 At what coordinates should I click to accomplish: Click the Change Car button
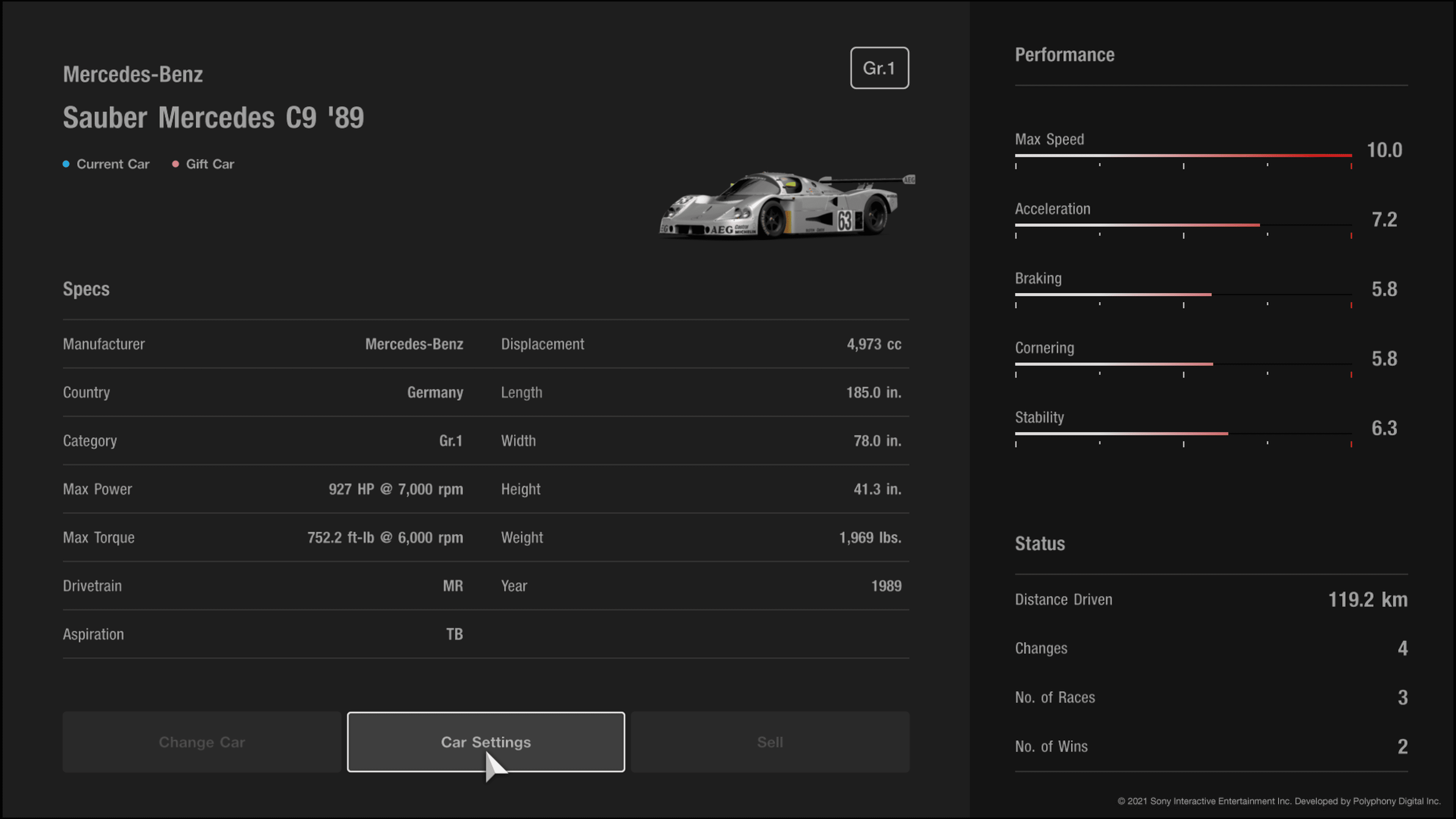click(x=202, y=742)
